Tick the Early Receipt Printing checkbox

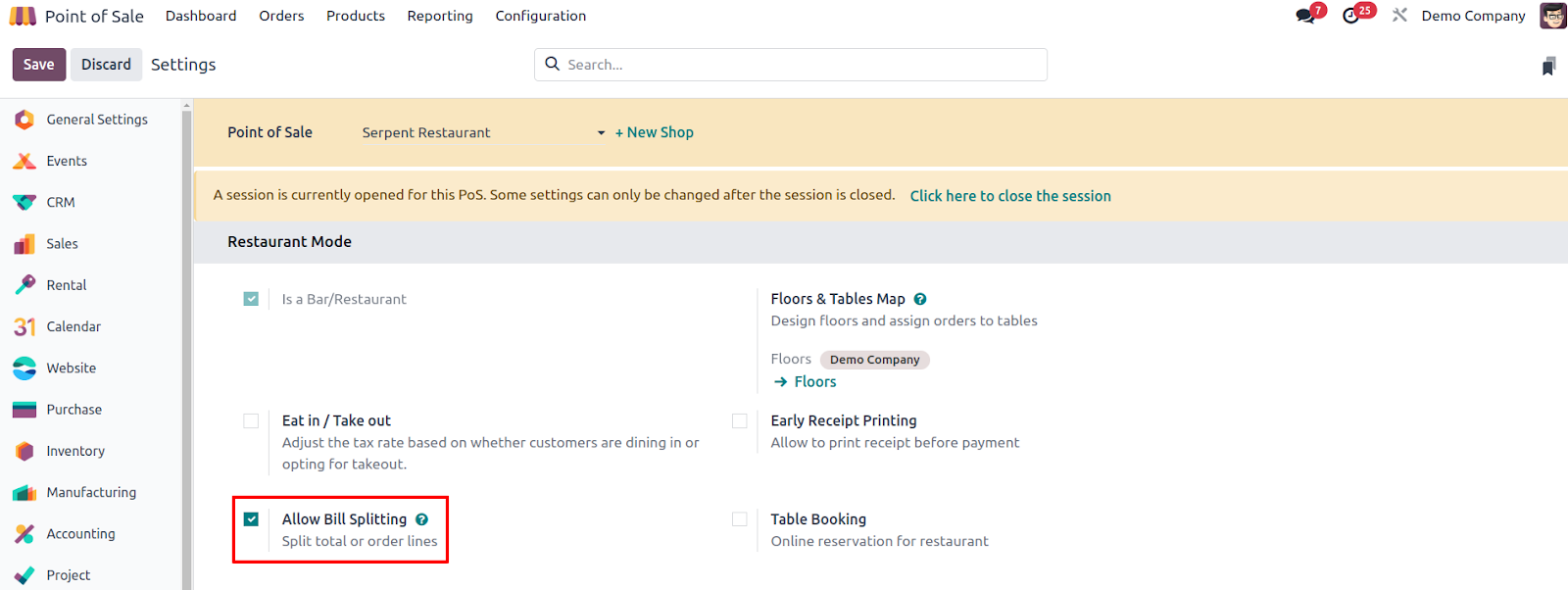740,420
